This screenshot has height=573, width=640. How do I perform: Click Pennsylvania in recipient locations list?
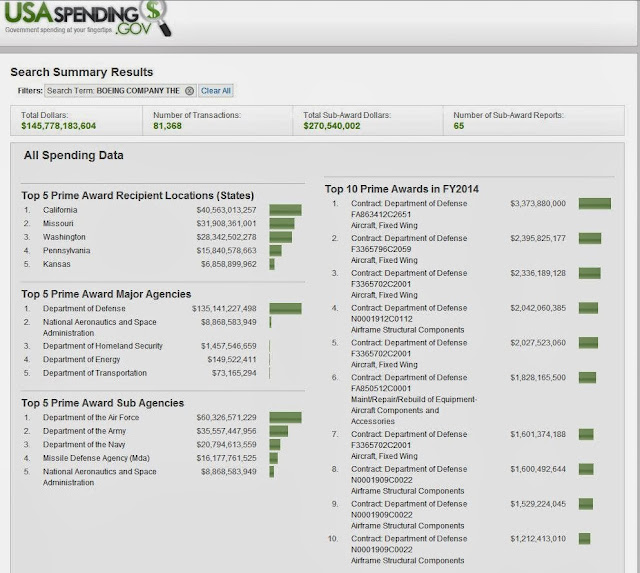67,251
